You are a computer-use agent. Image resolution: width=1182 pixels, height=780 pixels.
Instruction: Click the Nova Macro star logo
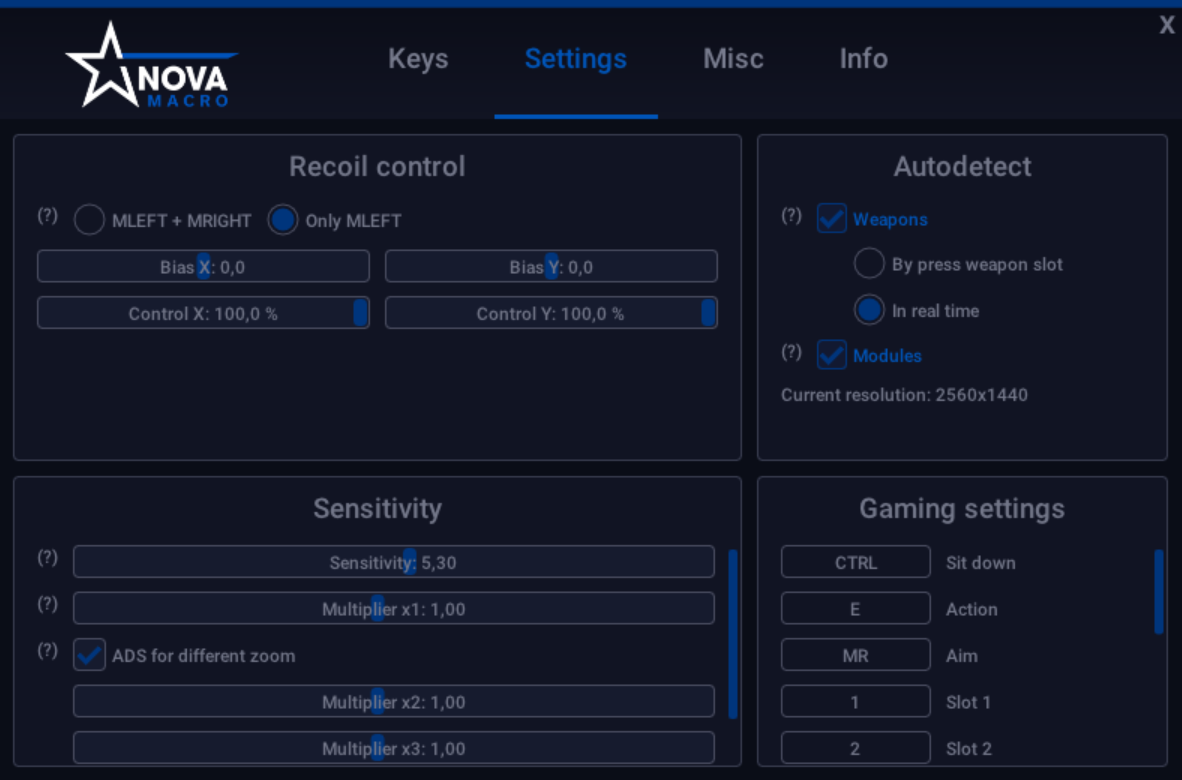[150, 66]
